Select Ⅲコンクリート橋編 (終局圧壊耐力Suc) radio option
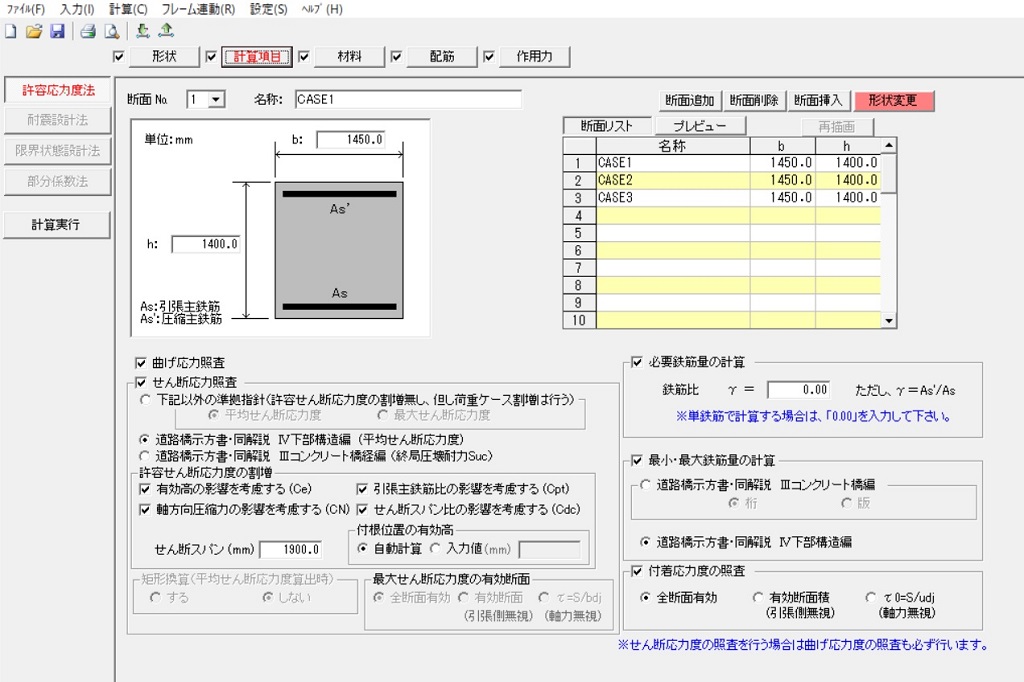Screen dimensions: 1024x682 point(145,456)
